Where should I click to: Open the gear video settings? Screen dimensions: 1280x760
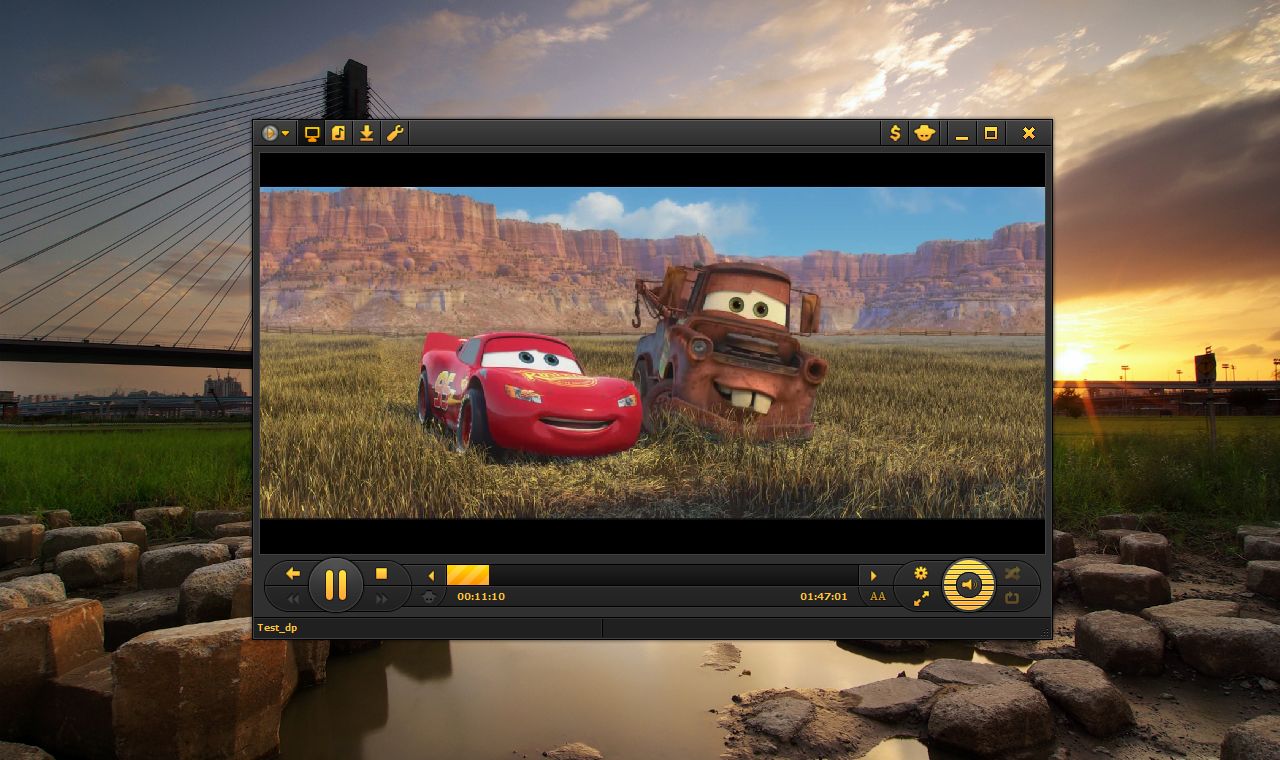[921, 573]
